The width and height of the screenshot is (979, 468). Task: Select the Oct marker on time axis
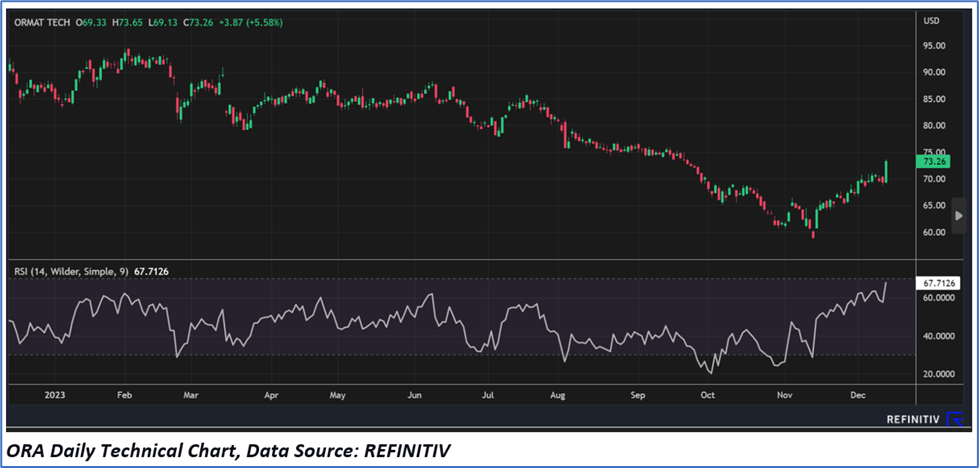pos(708,395)
